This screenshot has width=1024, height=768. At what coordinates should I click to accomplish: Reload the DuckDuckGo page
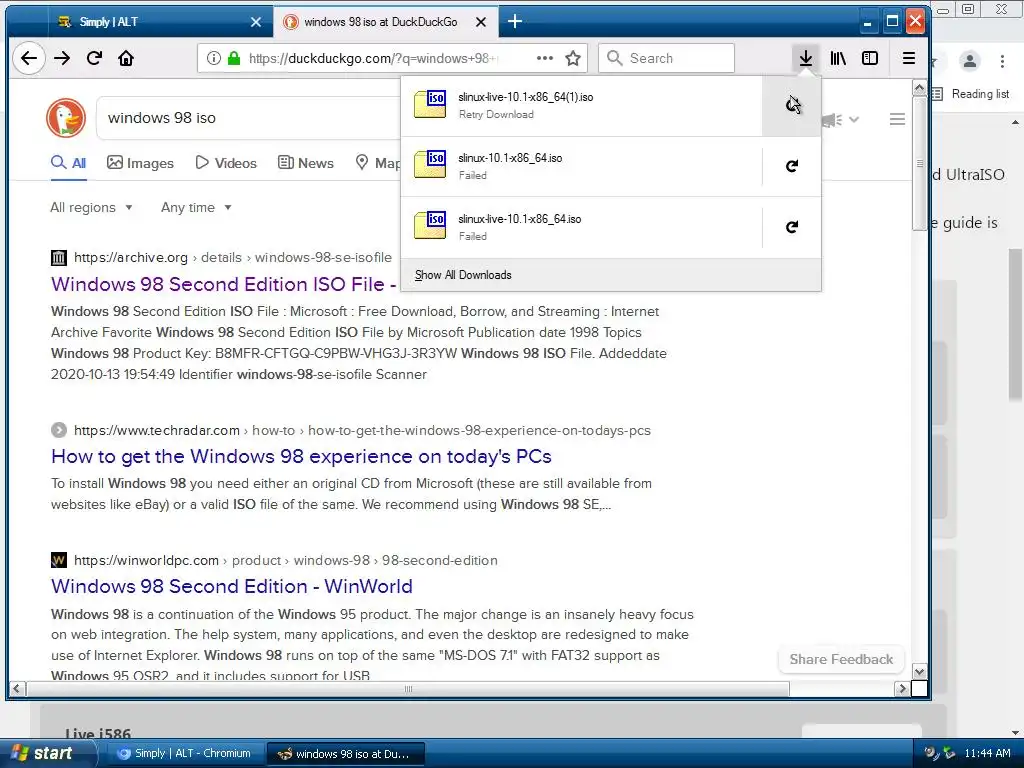point(94,58)
